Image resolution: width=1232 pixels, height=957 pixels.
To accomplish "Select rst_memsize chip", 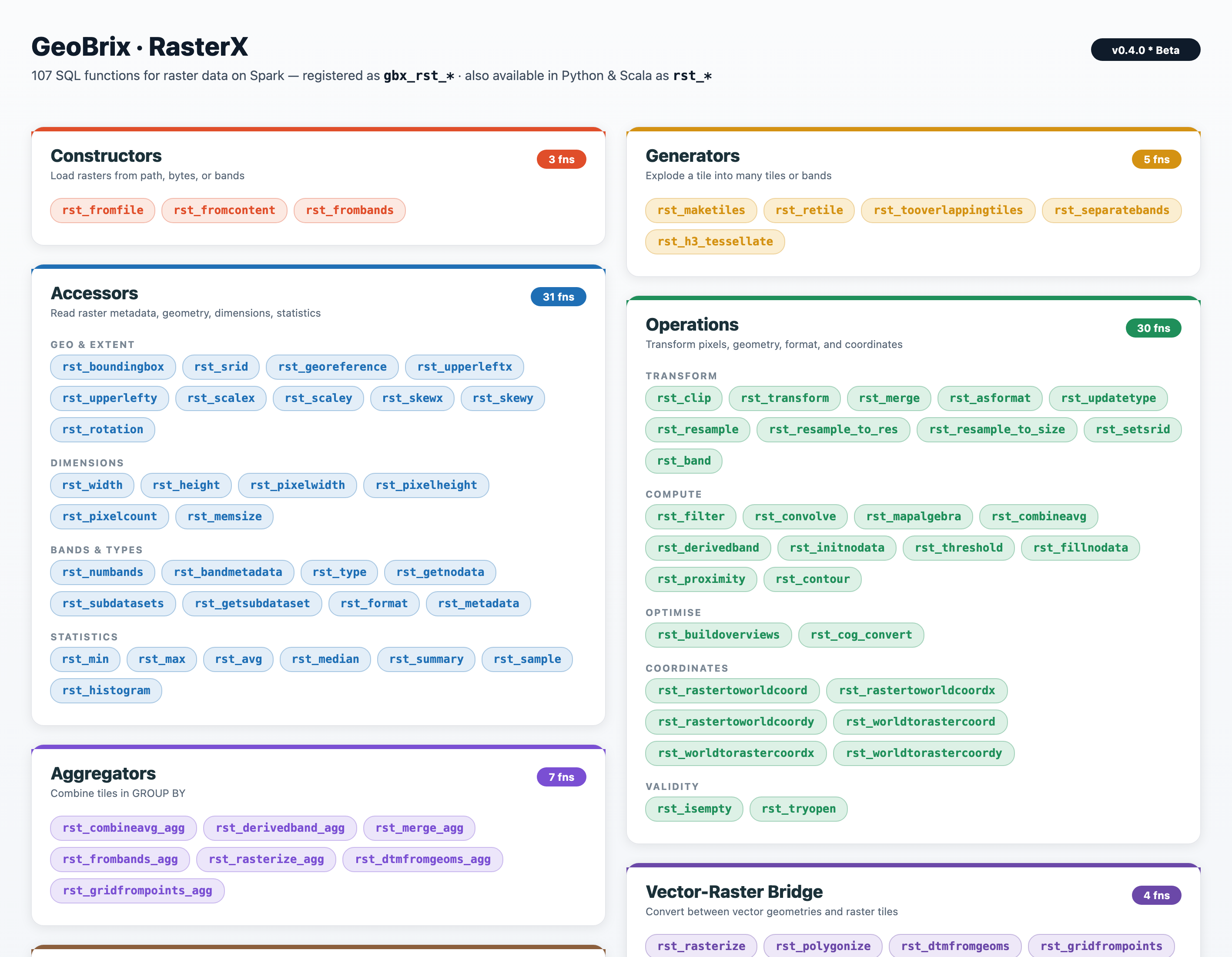I will pyautogui.click(x=224, y=517).
